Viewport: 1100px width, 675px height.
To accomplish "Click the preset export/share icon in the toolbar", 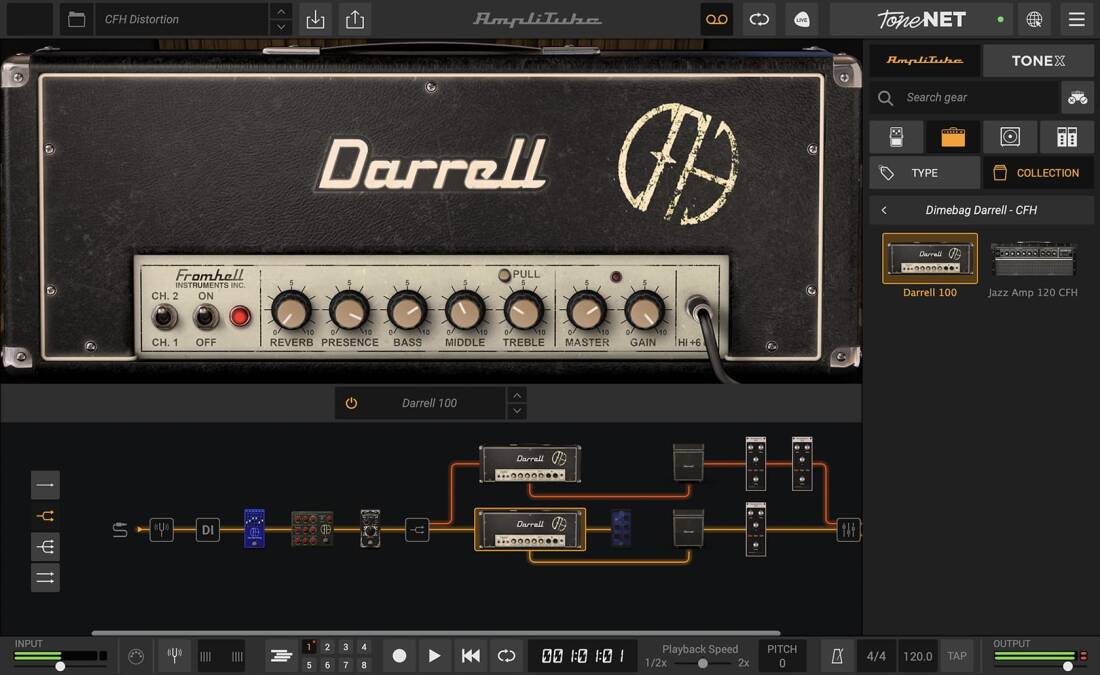I will tap(355, 19).
